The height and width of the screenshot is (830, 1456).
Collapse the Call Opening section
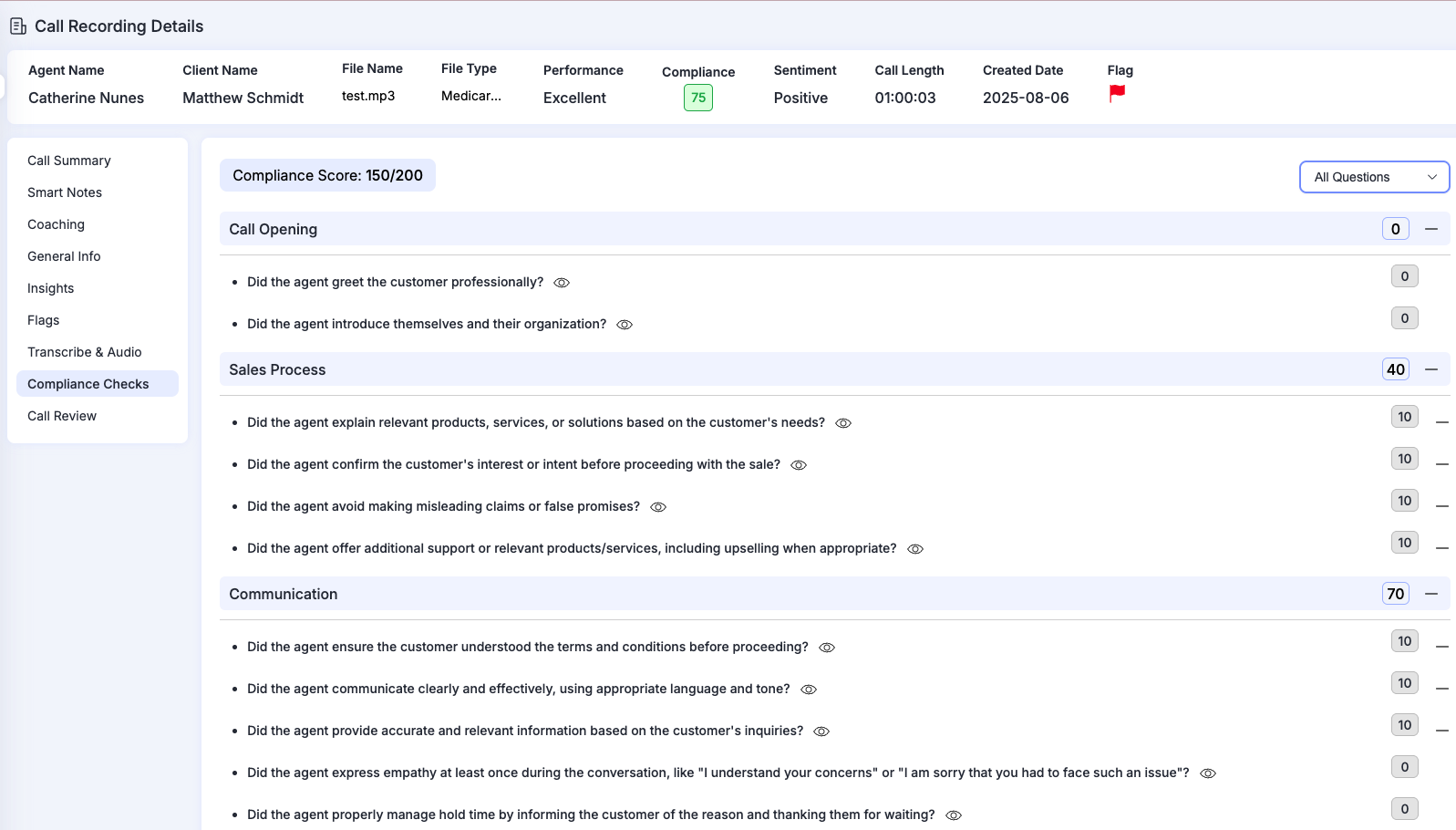pyautogui.click(x=1431, y=229)
